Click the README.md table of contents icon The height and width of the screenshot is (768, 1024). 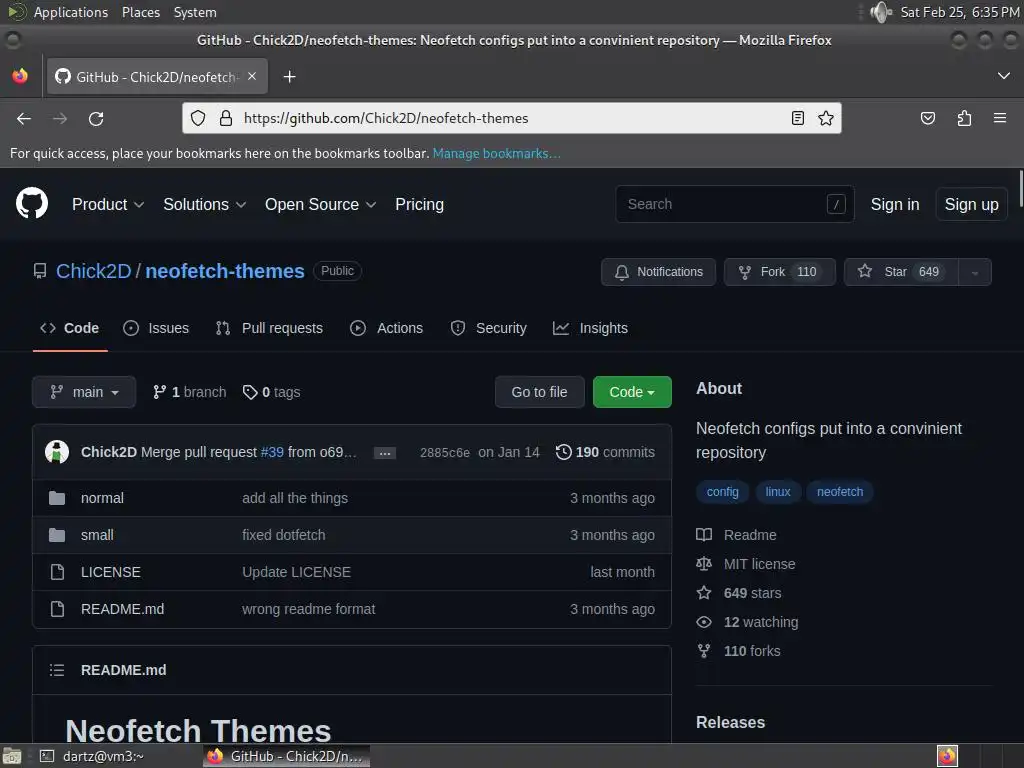(57, 670)
